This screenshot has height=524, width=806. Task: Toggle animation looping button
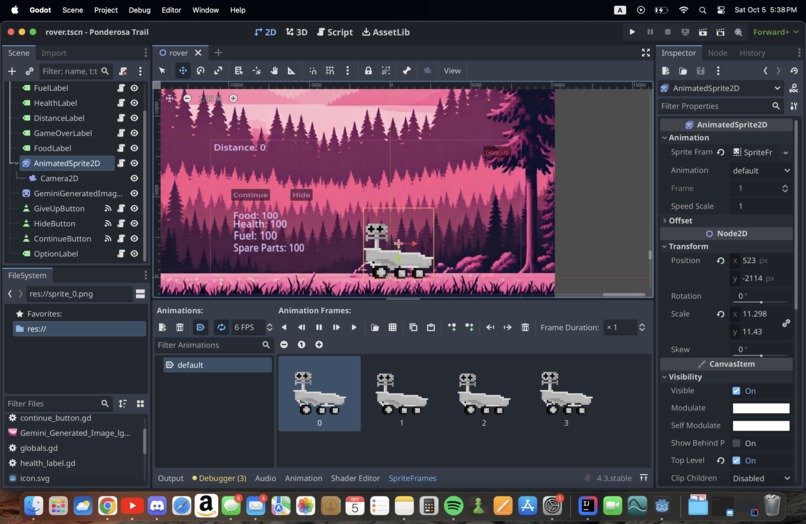click(x=221, y=328)
